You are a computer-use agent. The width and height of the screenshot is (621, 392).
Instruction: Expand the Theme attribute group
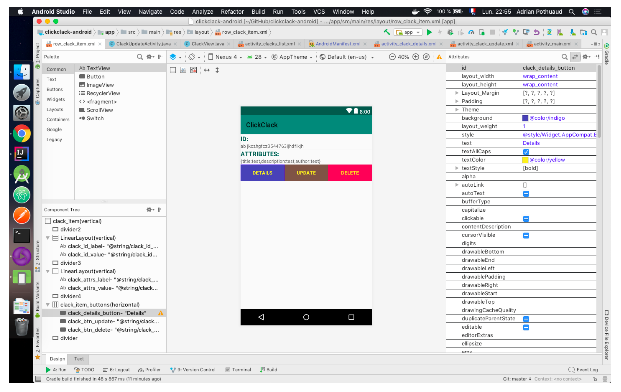[x=457, y=110]
